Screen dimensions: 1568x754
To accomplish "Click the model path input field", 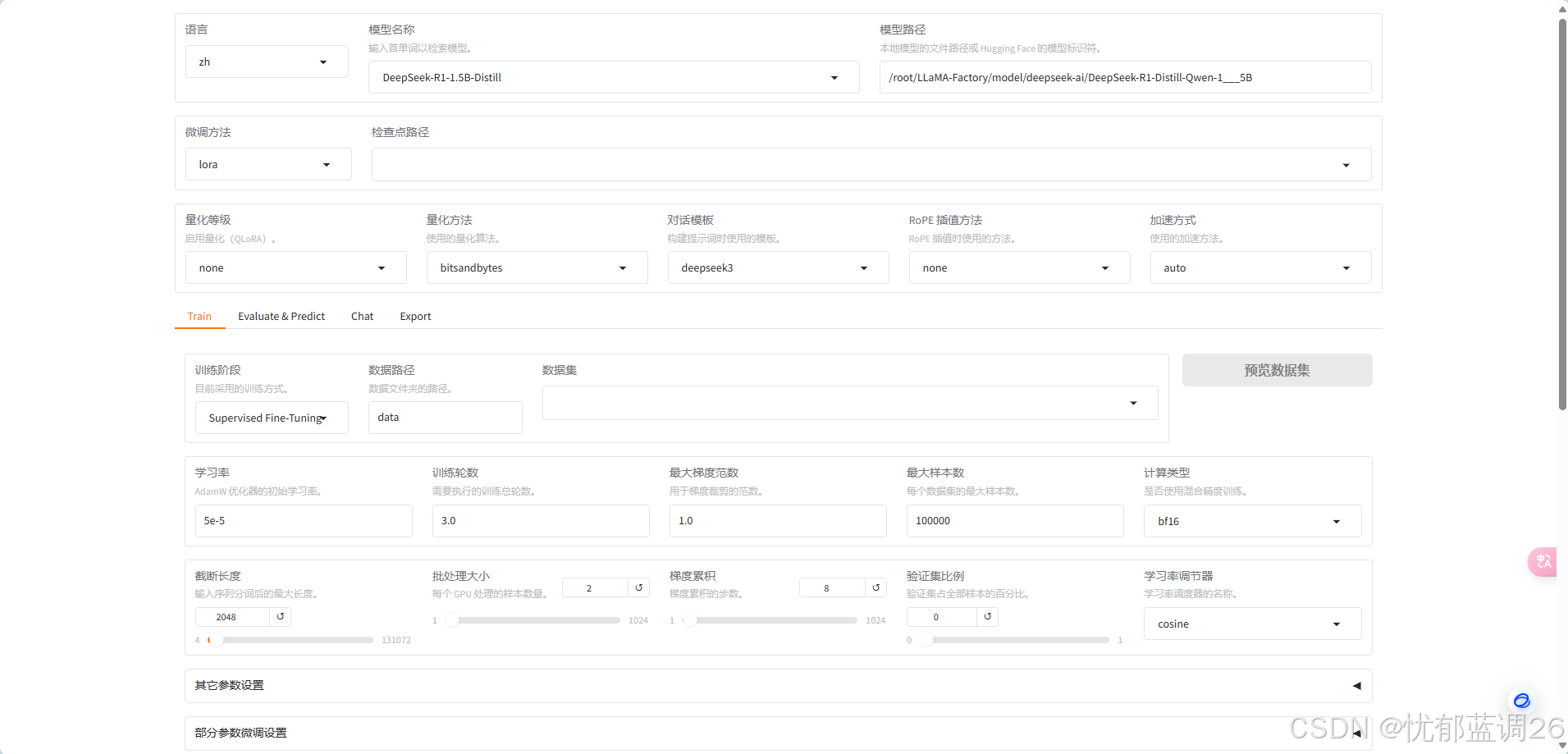I will point(1125,77).
